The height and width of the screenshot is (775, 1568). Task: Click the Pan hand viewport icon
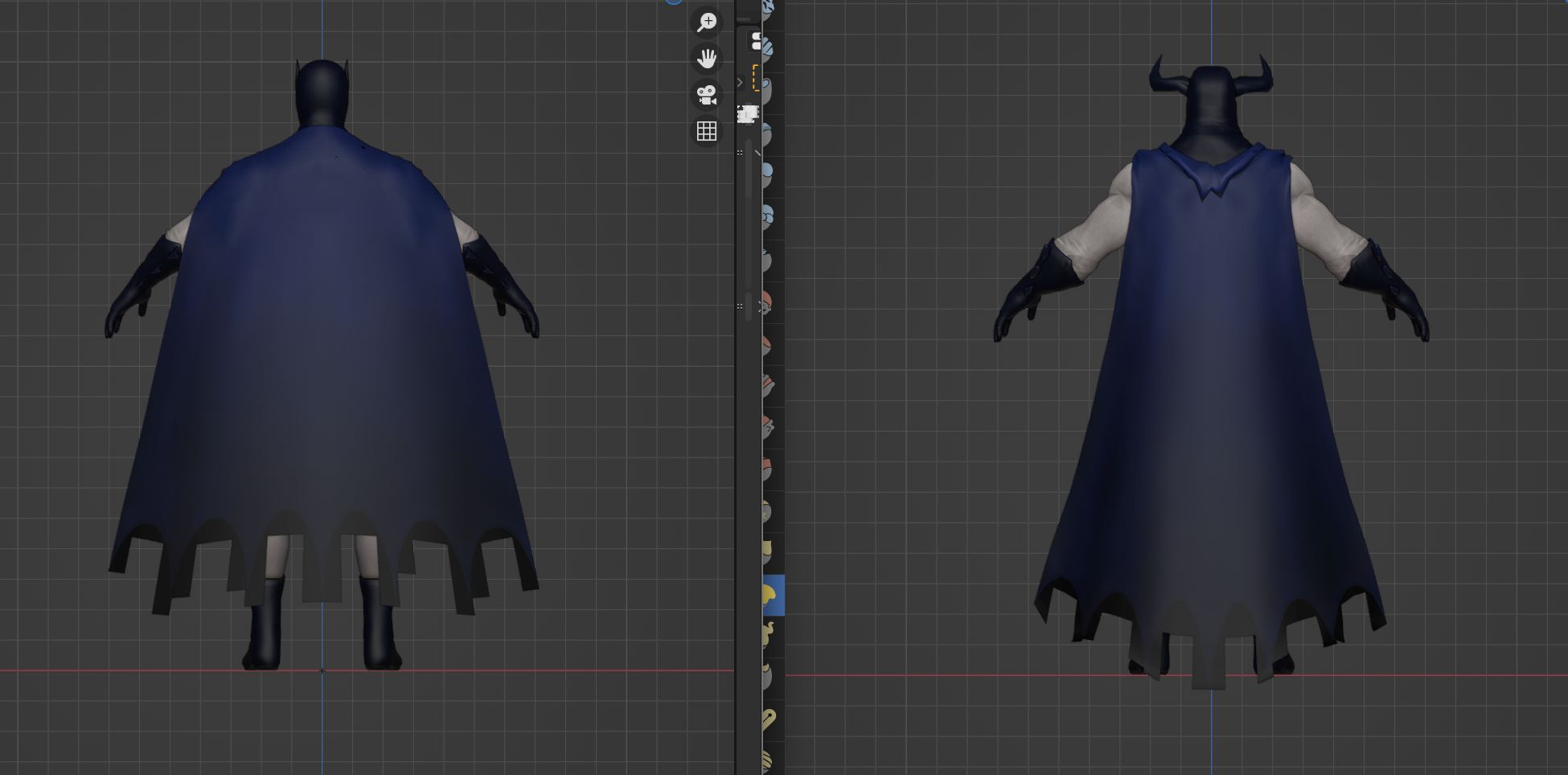click(706, 59)
